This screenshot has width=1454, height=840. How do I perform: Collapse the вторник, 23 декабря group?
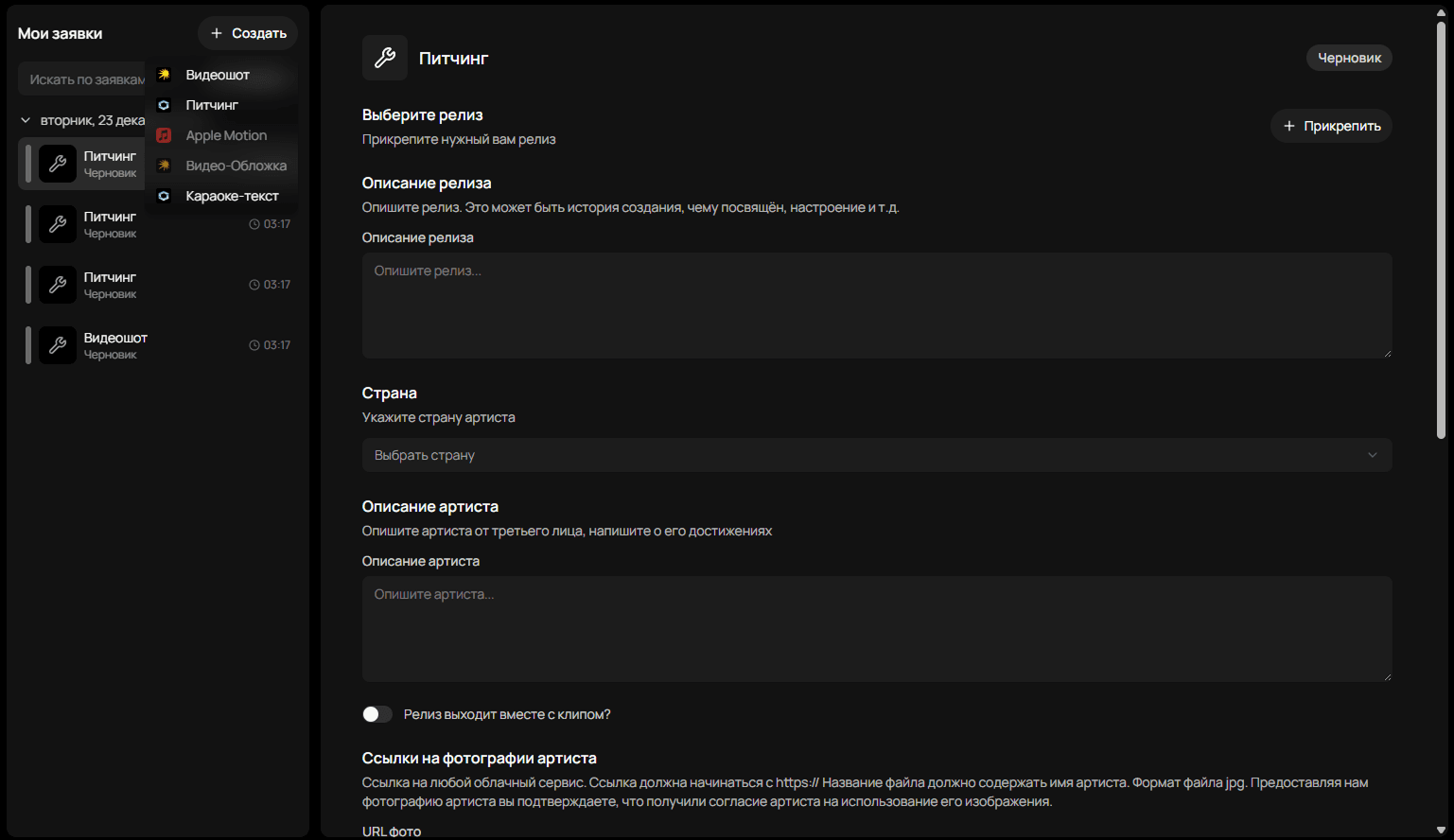click(x=24, y=120)
